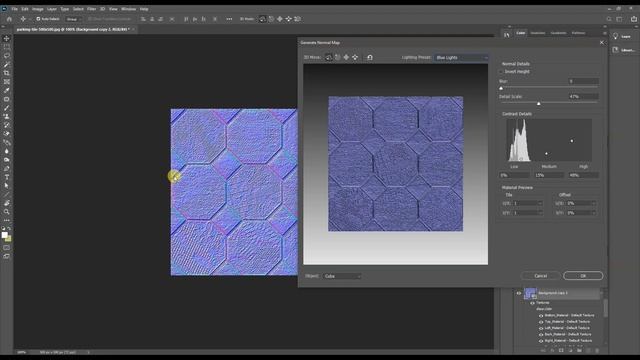
Task: Toggle Quick Mask mode icon
Action: [7, 247]
